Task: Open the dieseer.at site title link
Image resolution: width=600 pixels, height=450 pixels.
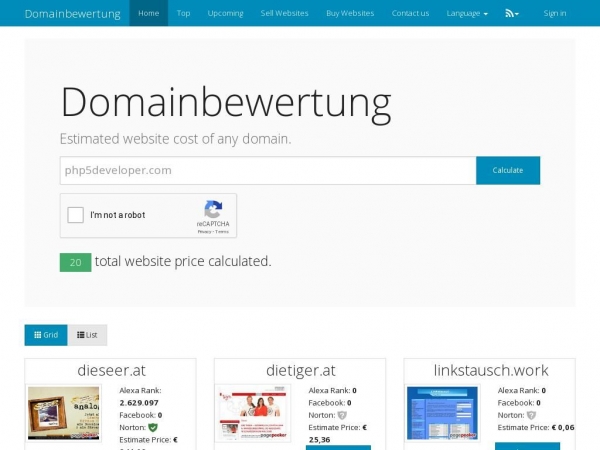Action: (110, 370)
